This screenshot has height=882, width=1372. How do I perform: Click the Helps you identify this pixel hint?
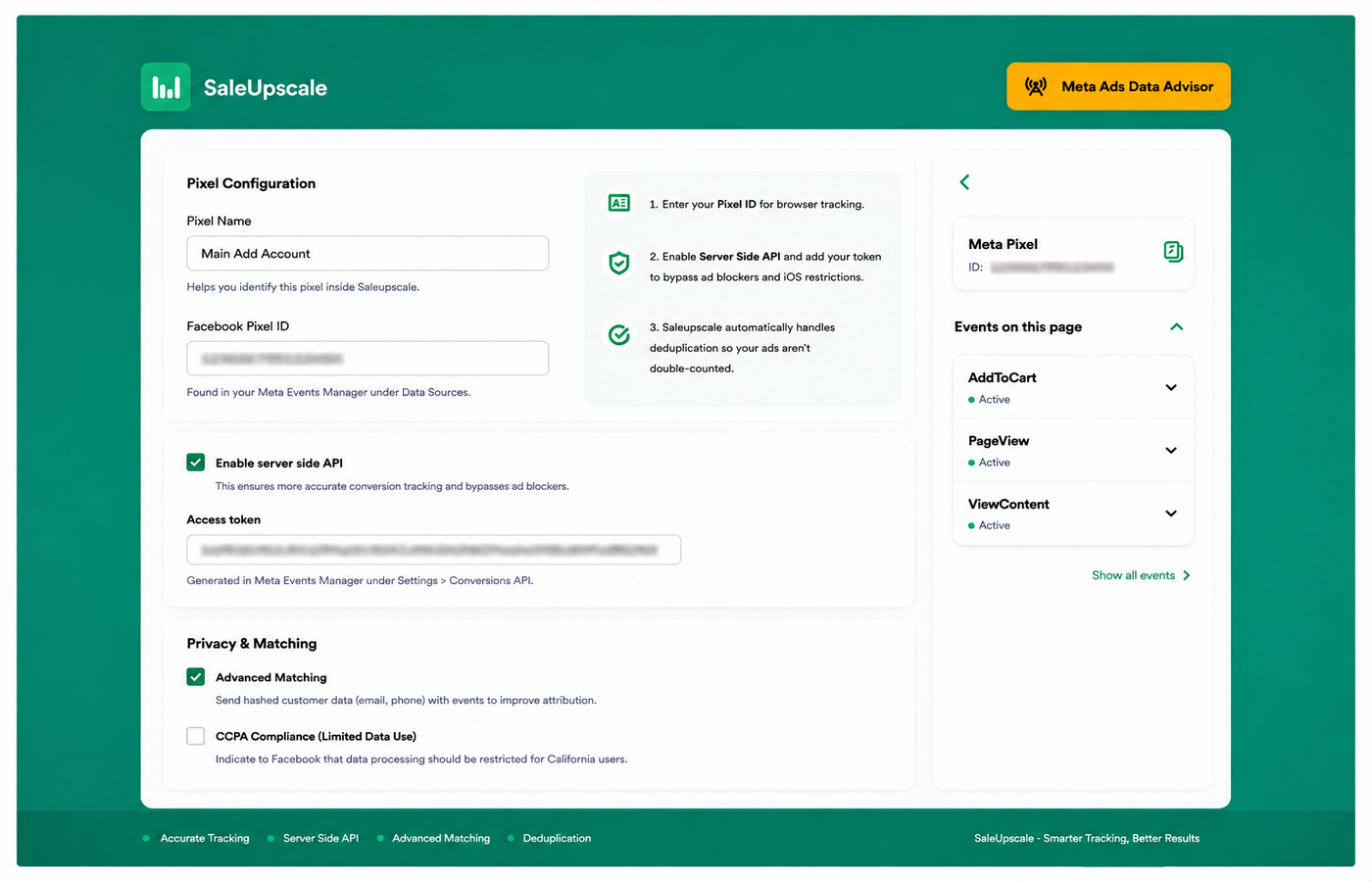point(303,287)
